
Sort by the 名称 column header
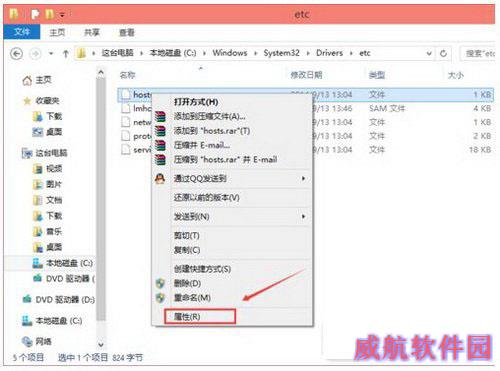128,75
